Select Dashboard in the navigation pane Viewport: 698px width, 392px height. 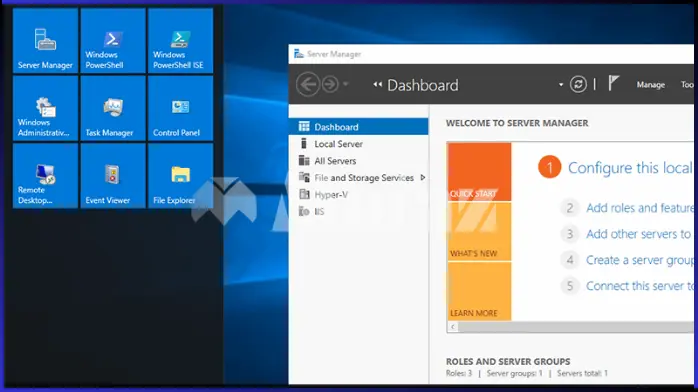pos(358,127)
